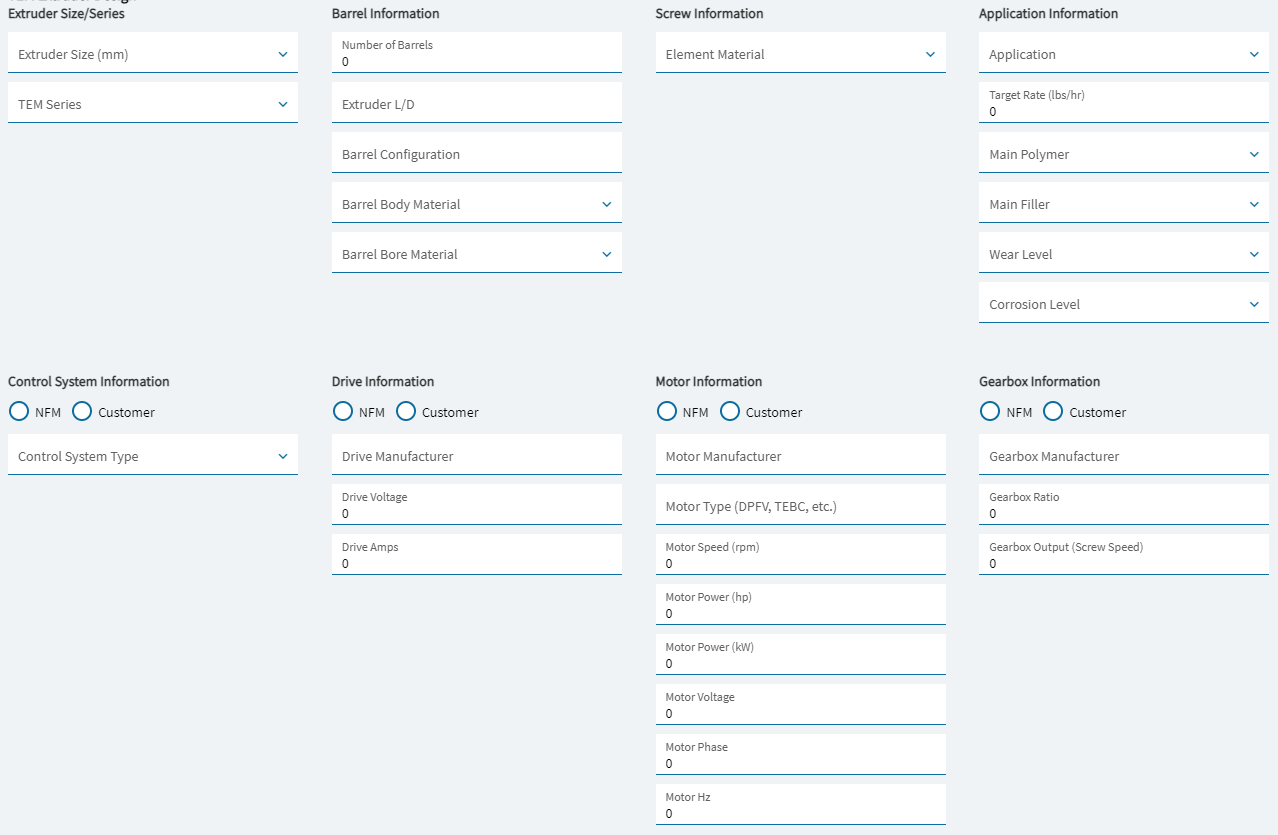Select NFM under Motor Information

tap(667, 411)
